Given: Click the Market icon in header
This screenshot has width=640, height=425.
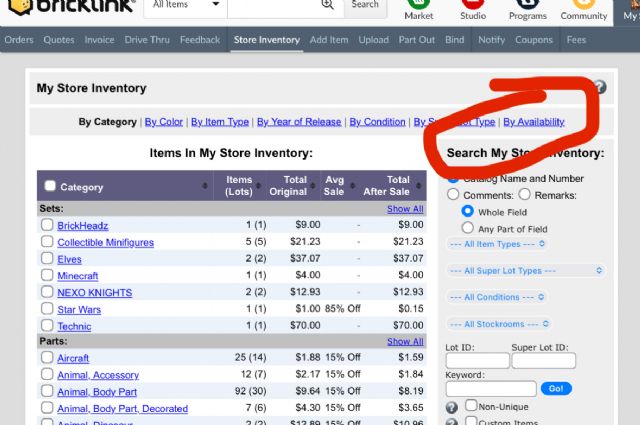Looking at the screenshot, I should pos(419,6).
